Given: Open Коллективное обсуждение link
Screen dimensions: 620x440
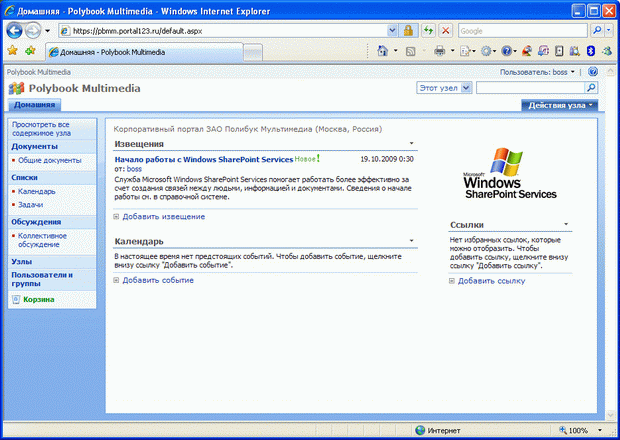Looking at the screenshot, I should pos(42,240).
